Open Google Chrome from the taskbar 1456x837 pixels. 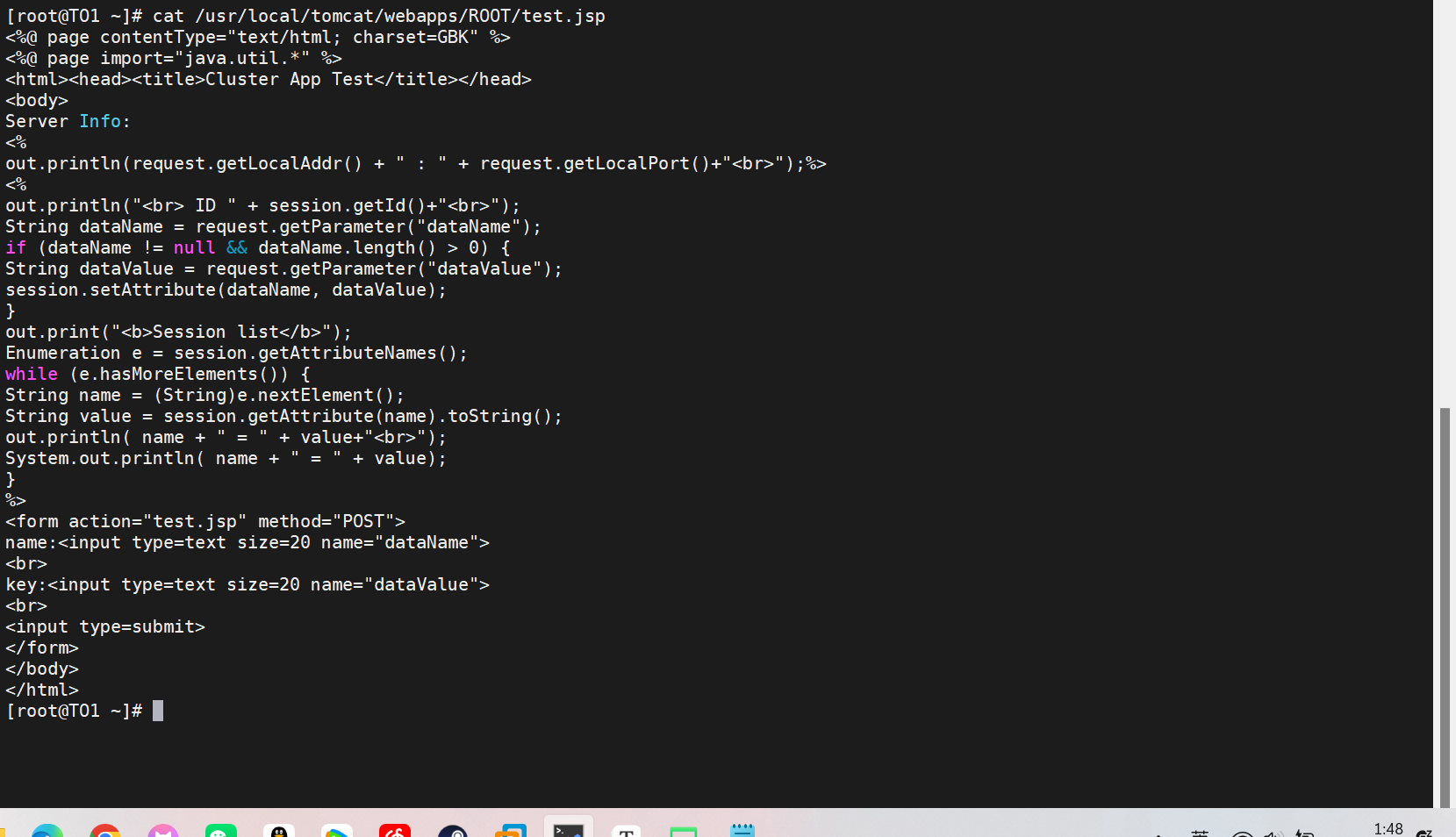pos(105,830)
